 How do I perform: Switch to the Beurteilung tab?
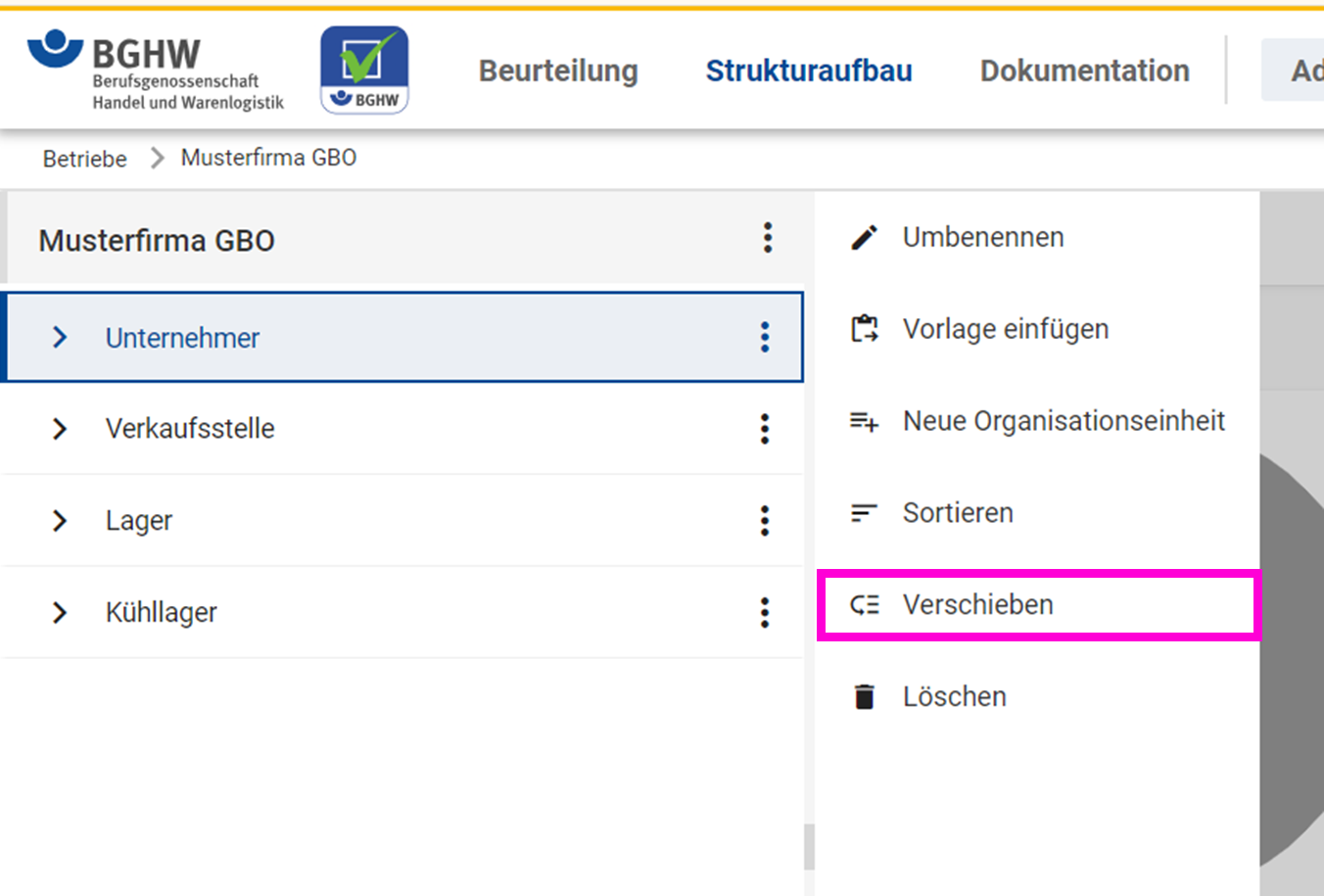point(558,71)
